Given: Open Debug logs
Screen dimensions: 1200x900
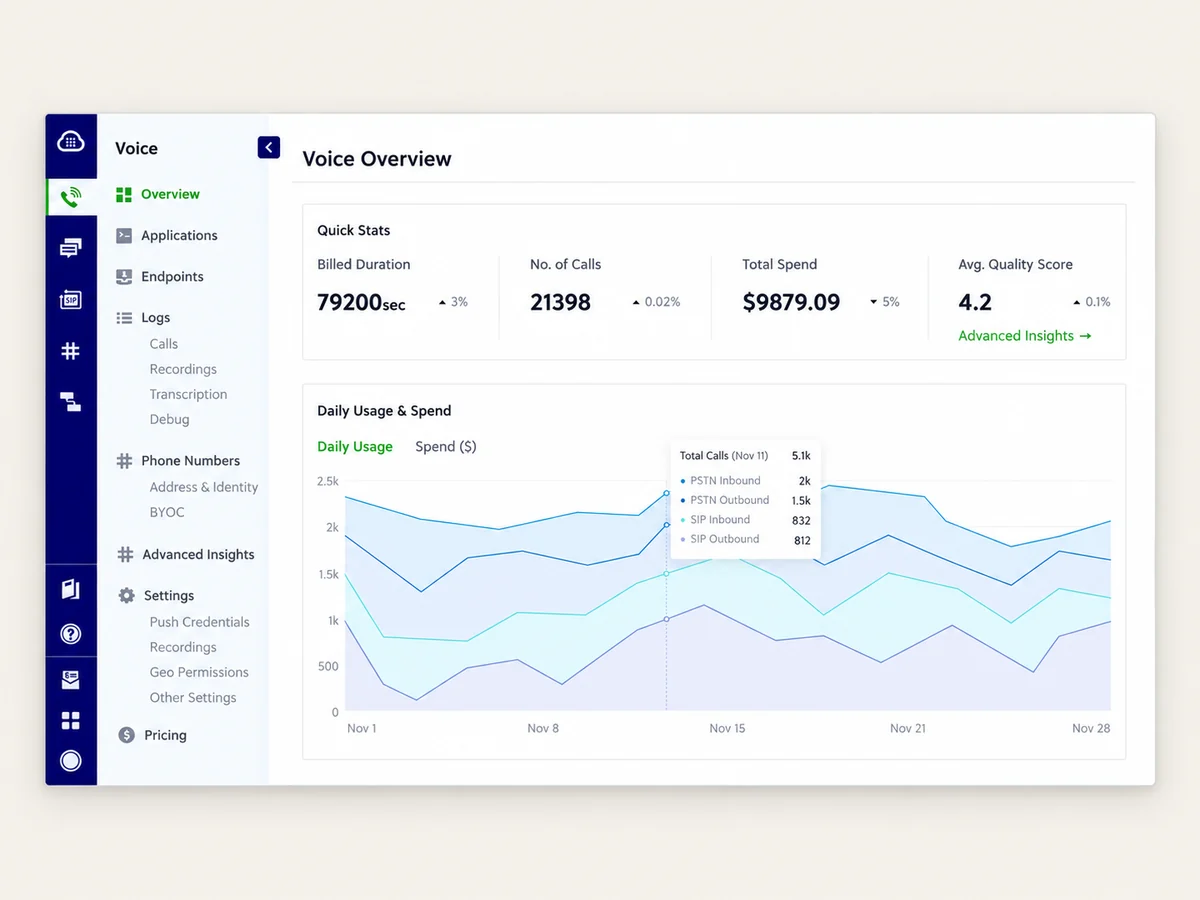Looking at the screenshot, I should [169, 419].
